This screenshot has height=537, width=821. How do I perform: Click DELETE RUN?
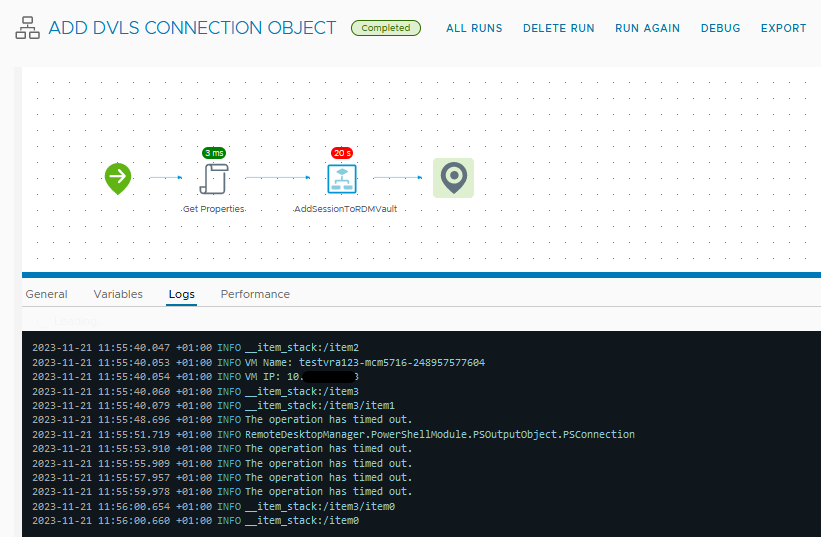[x=559, y=28]
